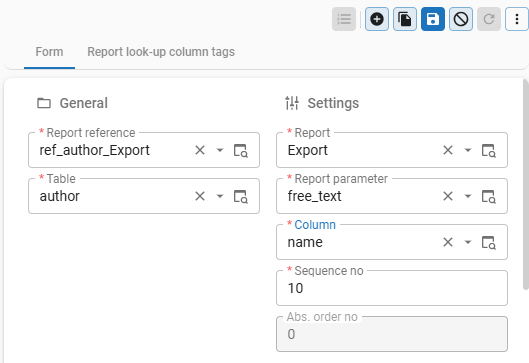The width and height of the screenshot is (529, 363).
Task: Open the three-dot overflow menu
Action: coord(517,19)
